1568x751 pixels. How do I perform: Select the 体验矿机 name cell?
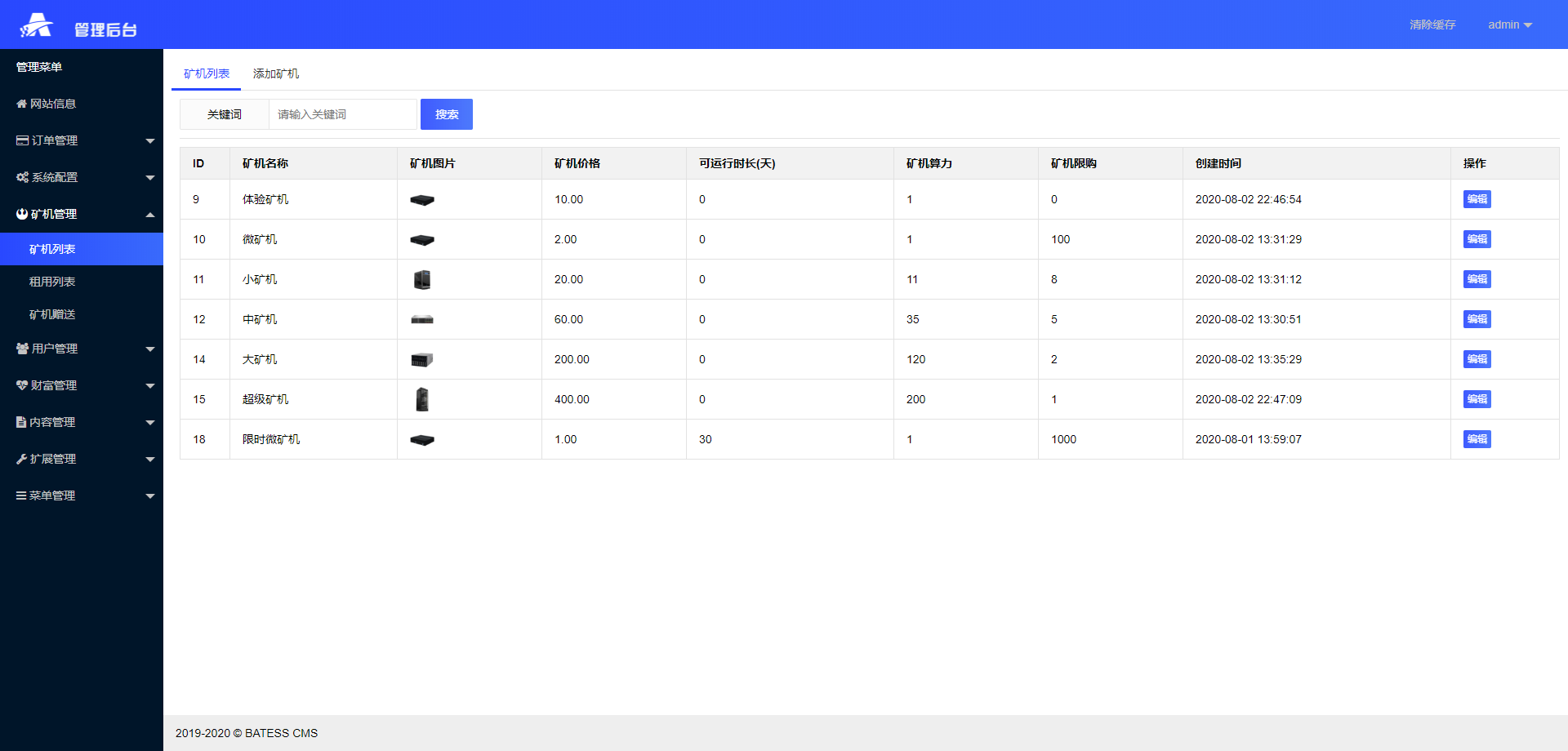coord(314,199)
